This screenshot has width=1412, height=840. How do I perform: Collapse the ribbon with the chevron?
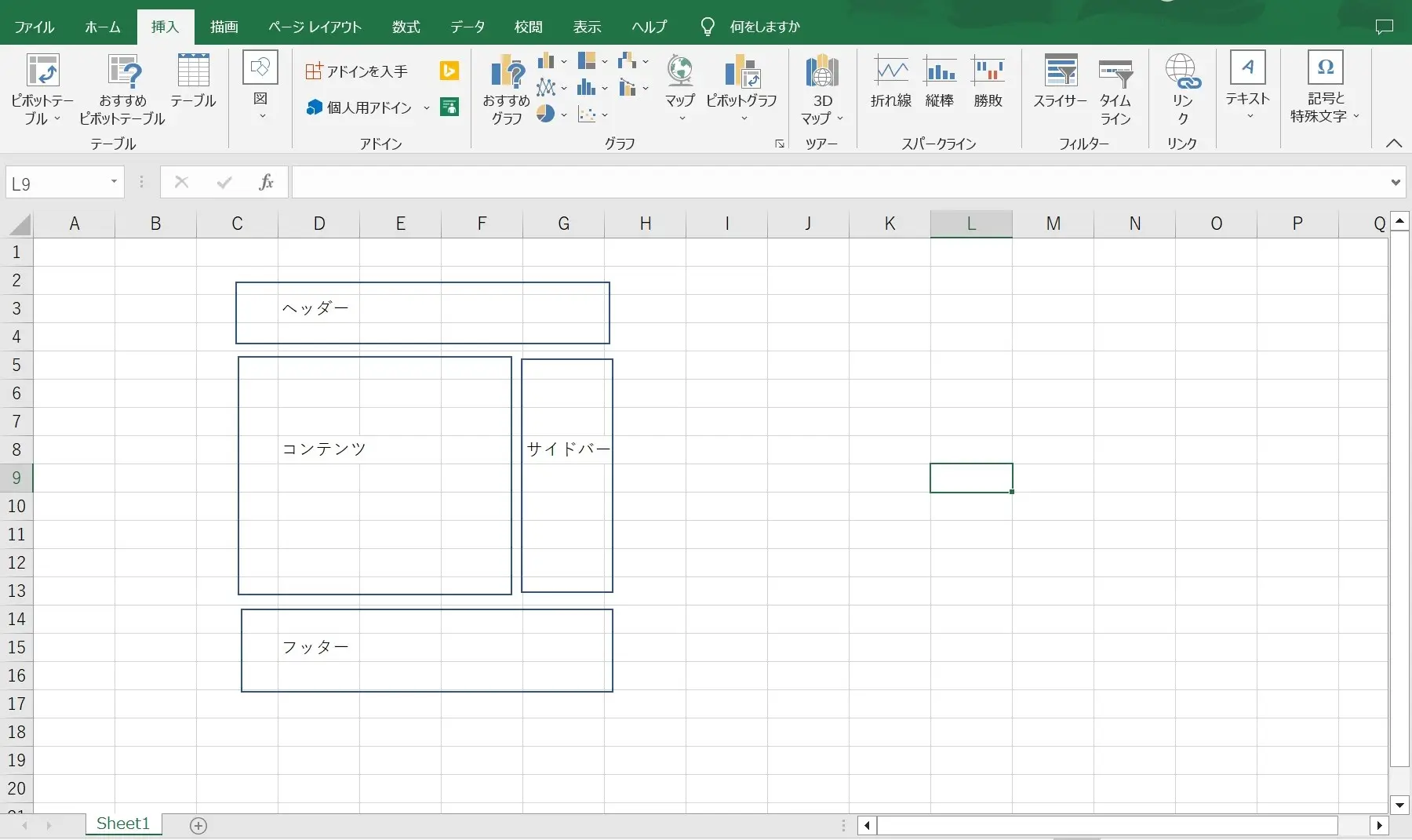click(1394, 144)
